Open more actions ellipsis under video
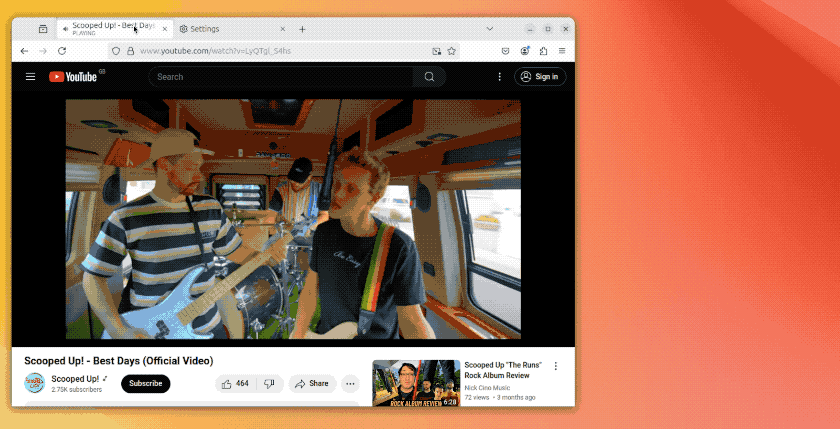This screenshot has width=840, height=429. tap(350, 383)
